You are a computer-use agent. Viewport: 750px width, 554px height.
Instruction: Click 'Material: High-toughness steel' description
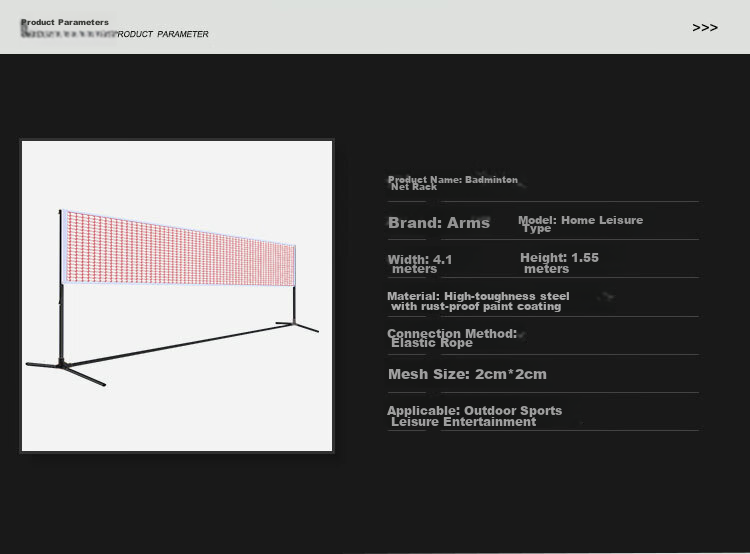478,301
